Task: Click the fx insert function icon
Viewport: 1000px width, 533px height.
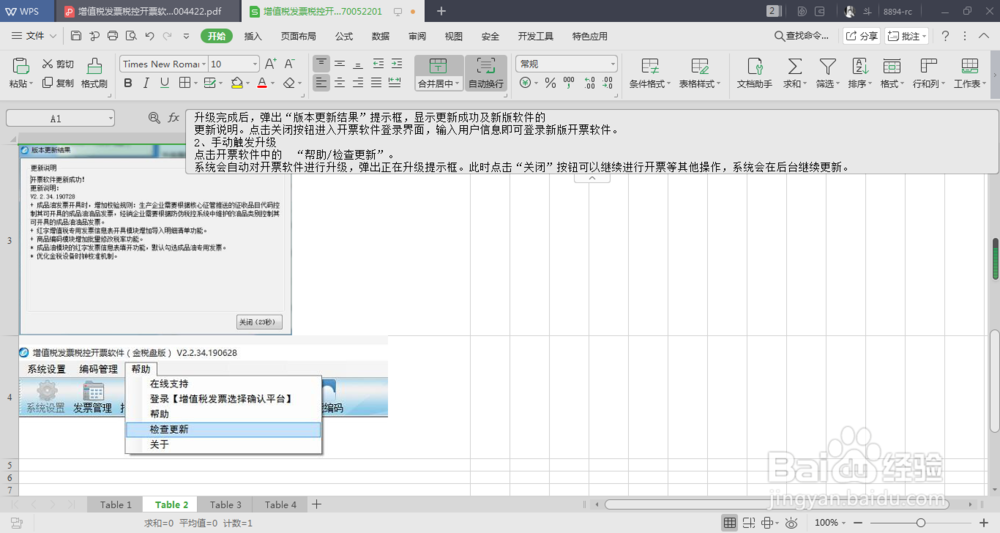Action: pyautogui.click(x=173, y=118)
